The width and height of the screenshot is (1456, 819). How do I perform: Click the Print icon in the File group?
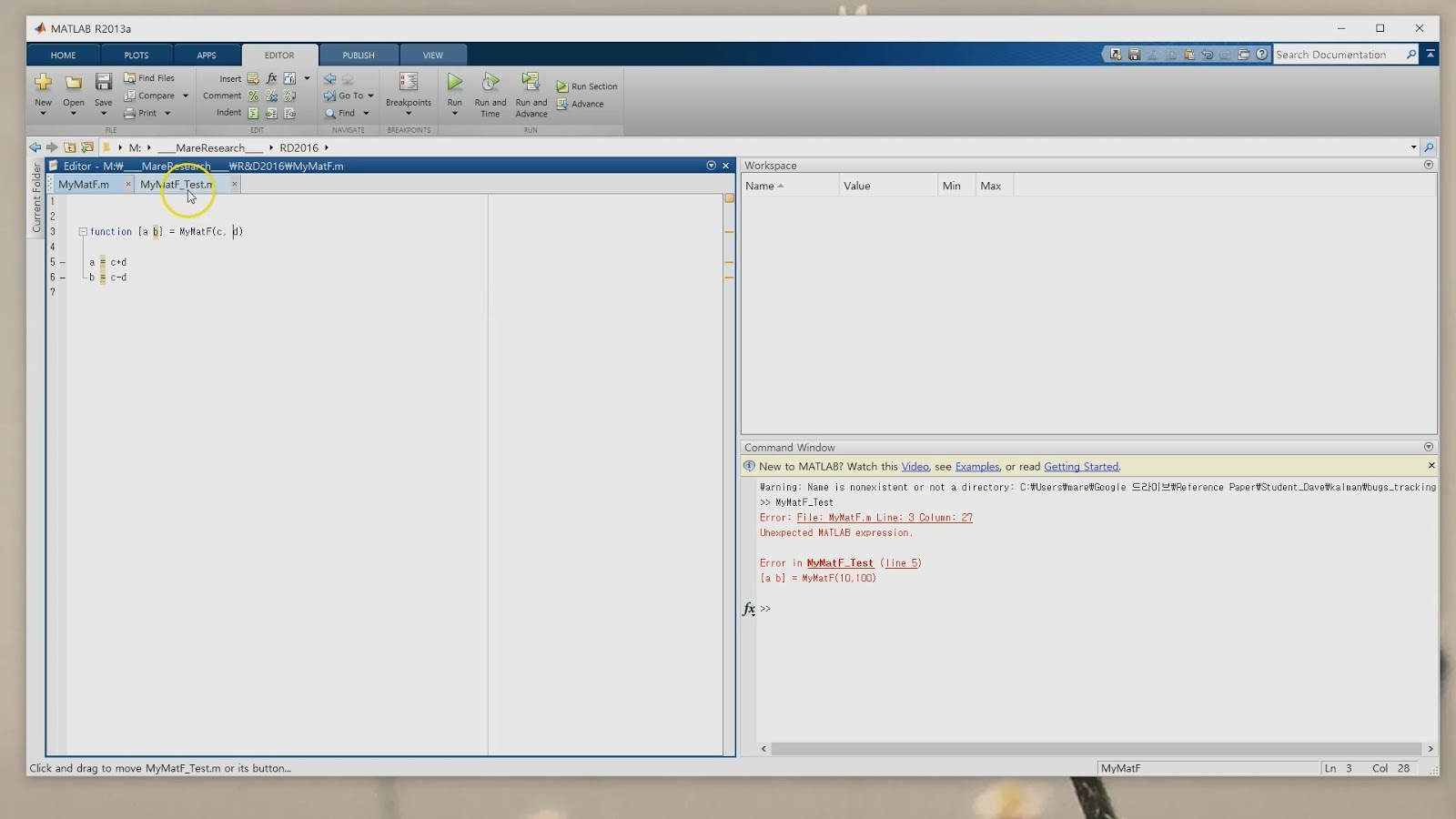(129, 113)
